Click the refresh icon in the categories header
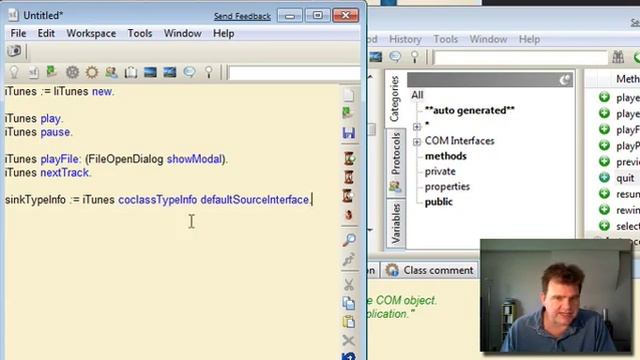The height and width of the screenshot is (360, 640). [x=565, y=80]
